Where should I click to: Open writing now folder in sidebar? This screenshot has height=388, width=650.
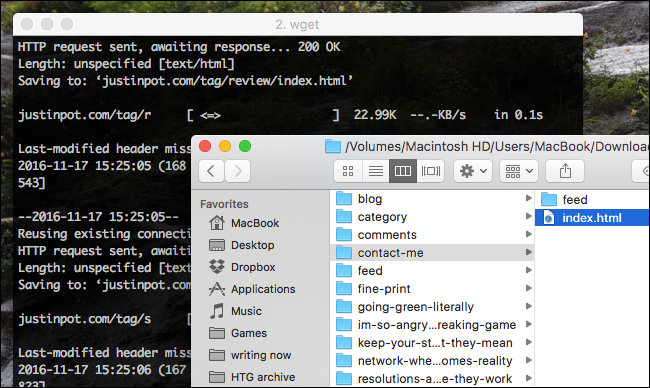(x=250, y=355)
